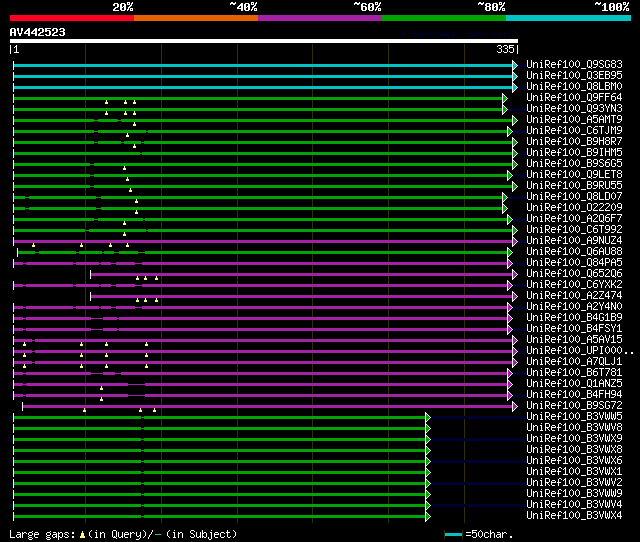The height and width of the screenshot is (542, 640).
Task: Click the arrowhead of the UniRef100_B3VWX4 bar
Action: (x=427, y=515)
